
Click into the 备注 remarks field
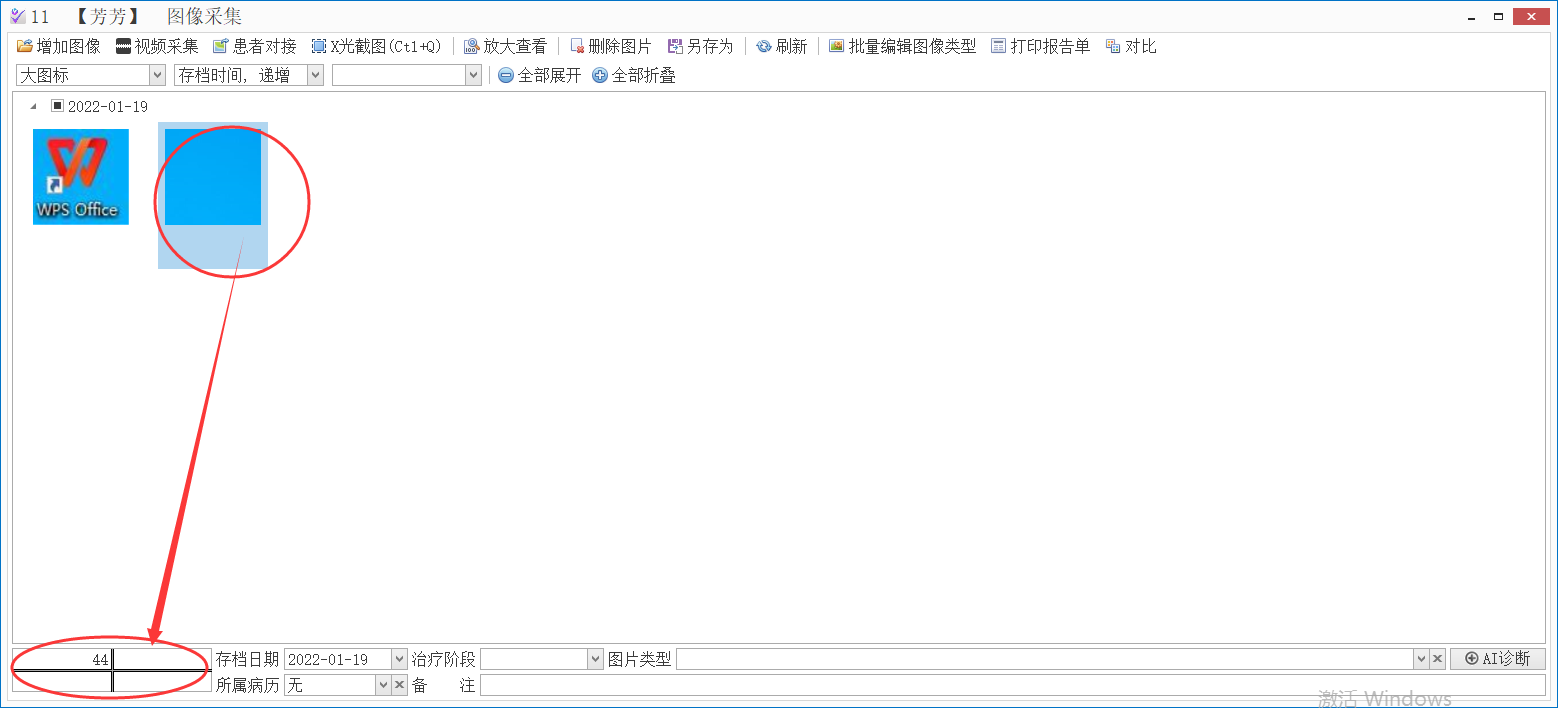point(1013,685)
